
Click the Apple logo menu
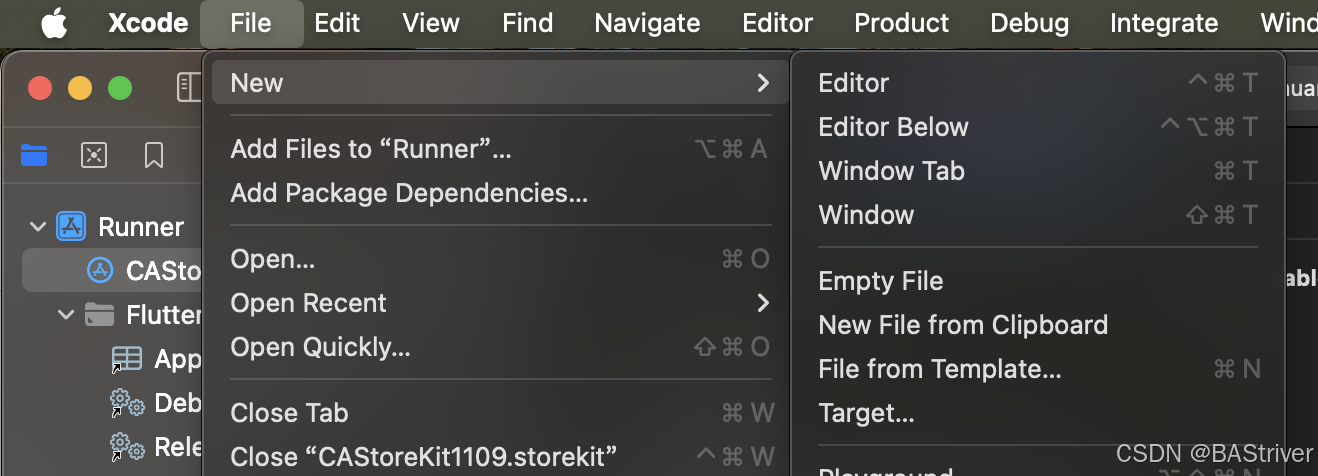tap(54, 23)
